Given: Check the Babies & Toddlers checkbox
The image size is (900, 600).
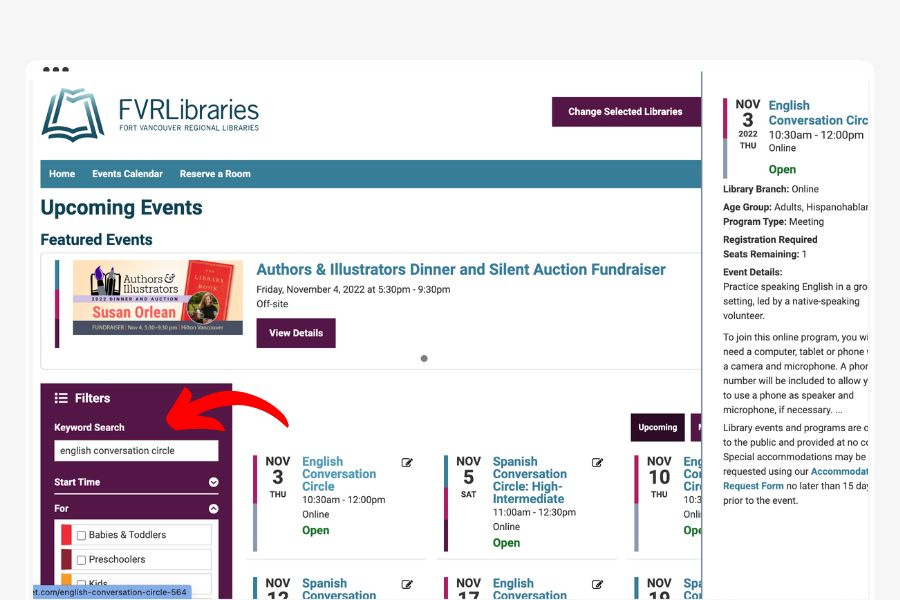Looking at the screenshot, I should [x=82, y=535].
